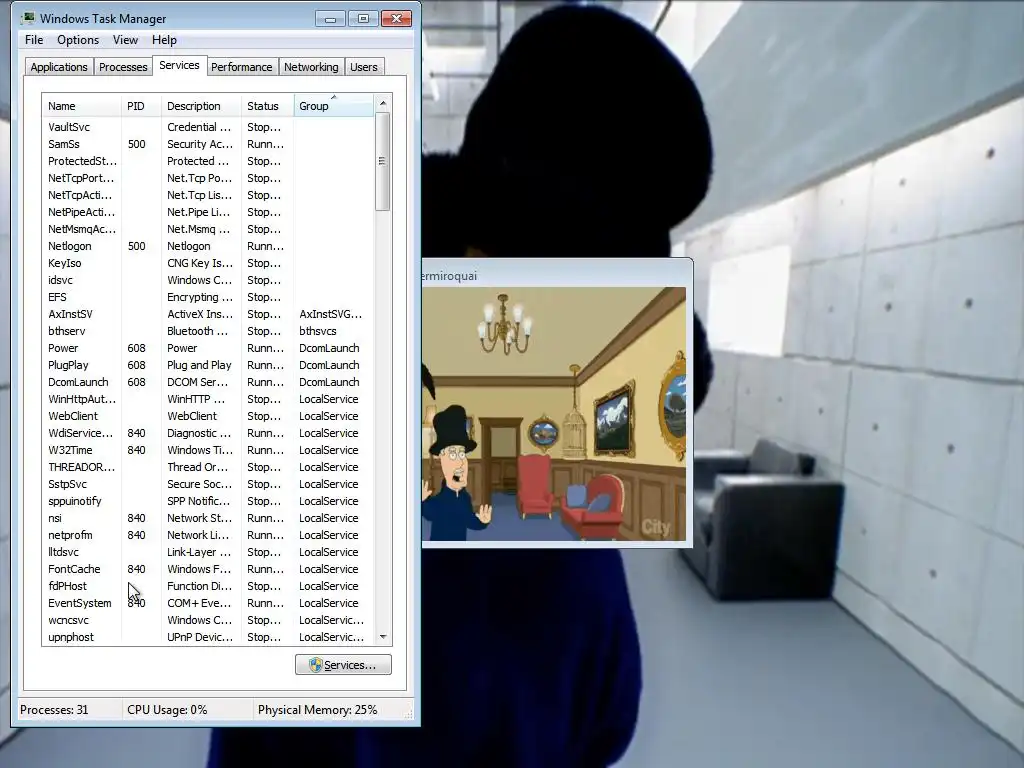Switch to the Processes tab
This screenshot has height=768, width=1024.
(123, 67)
